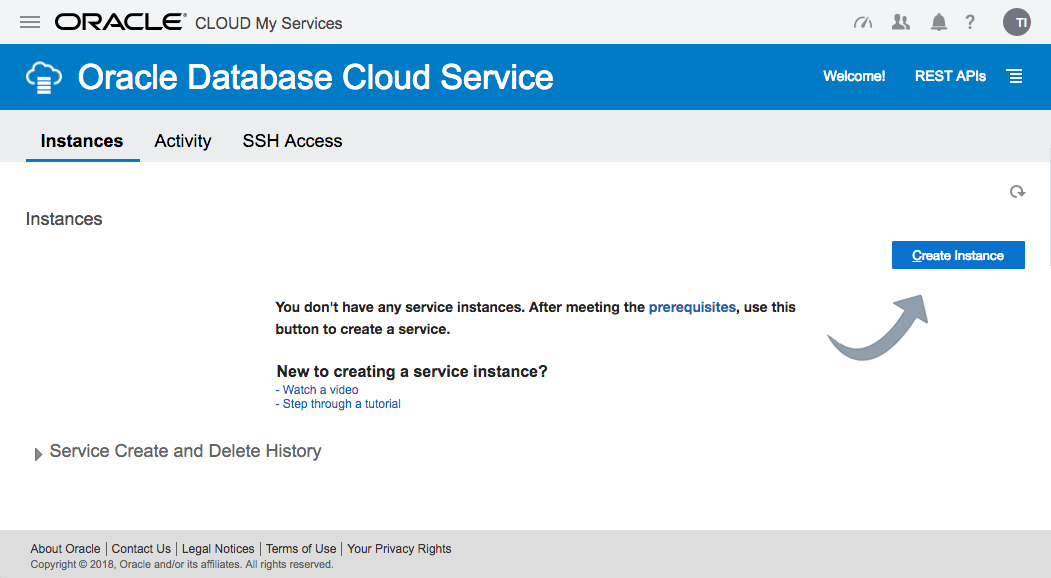Open the Welcome! link

[854, 76]
